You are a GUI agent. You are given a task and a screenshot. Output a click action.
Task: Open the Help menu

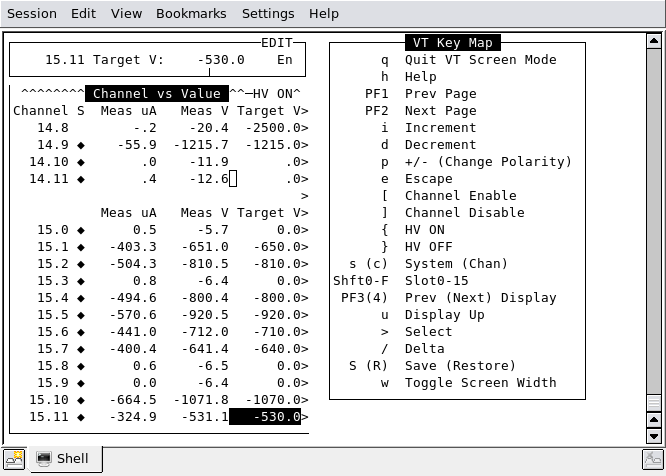[324, 14]
